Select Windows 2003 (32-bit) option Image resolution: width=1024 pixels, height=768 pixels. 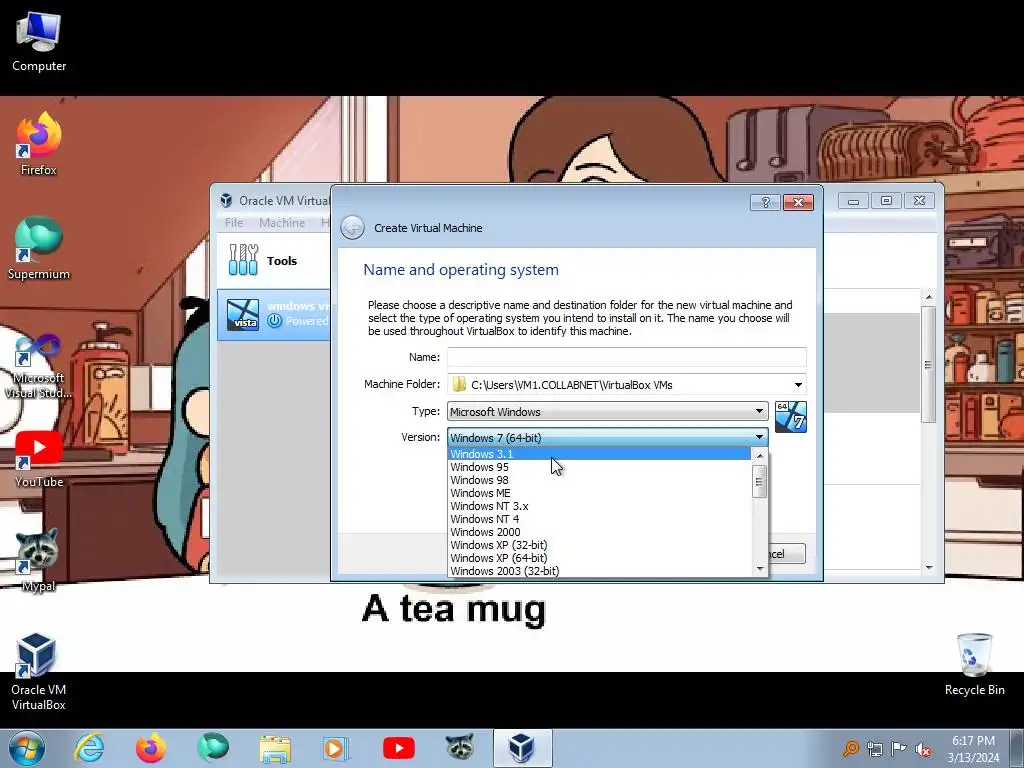[599, 571]
